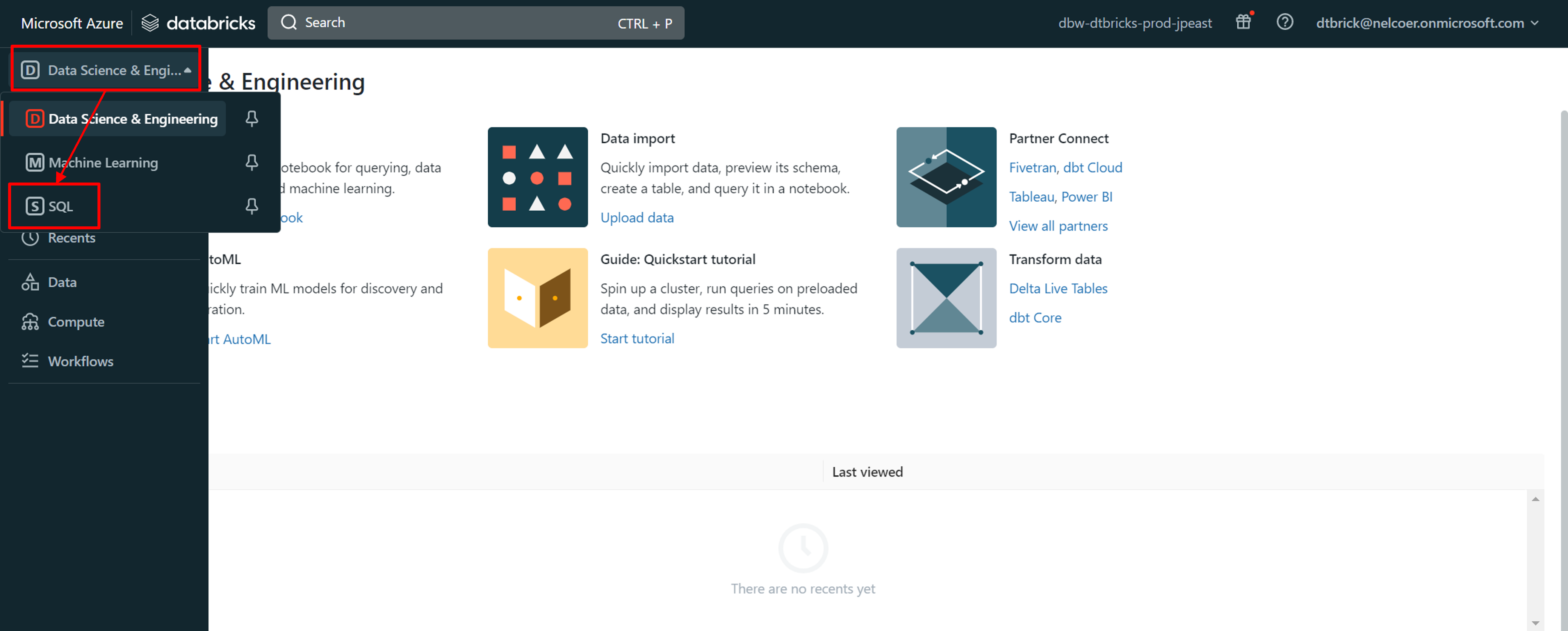This screenshot has width=1568, height=631.
Task: Open the Start tutorial link
Action: click(637, 338)
